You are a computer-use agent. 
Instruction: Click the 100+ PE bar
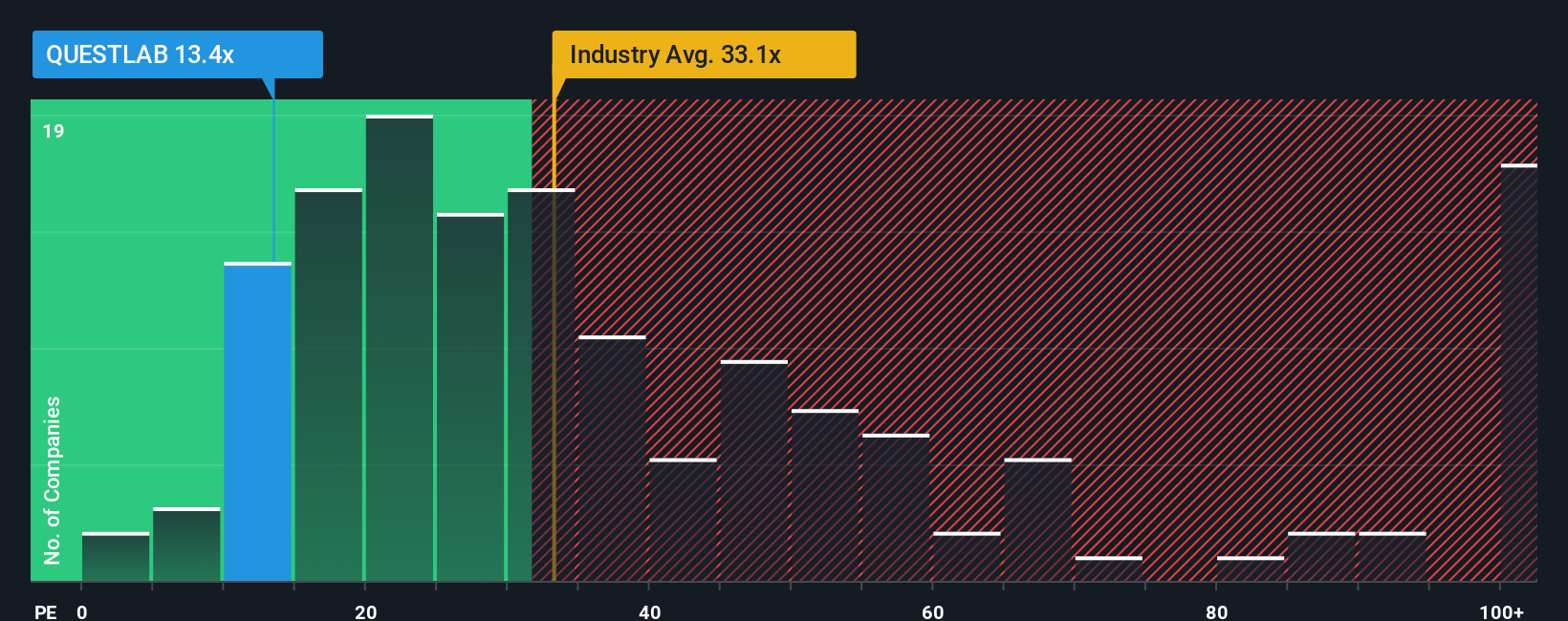coord(1519,373)
